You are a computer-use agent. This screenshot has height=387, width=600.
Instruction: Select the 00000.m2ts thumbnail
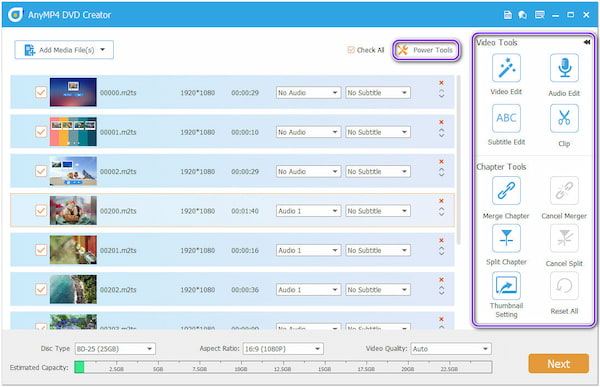73,92
